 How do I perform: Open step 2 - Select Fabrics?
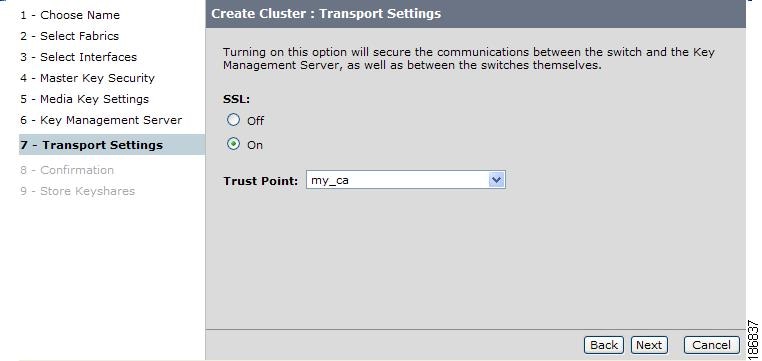coord(69,36)
